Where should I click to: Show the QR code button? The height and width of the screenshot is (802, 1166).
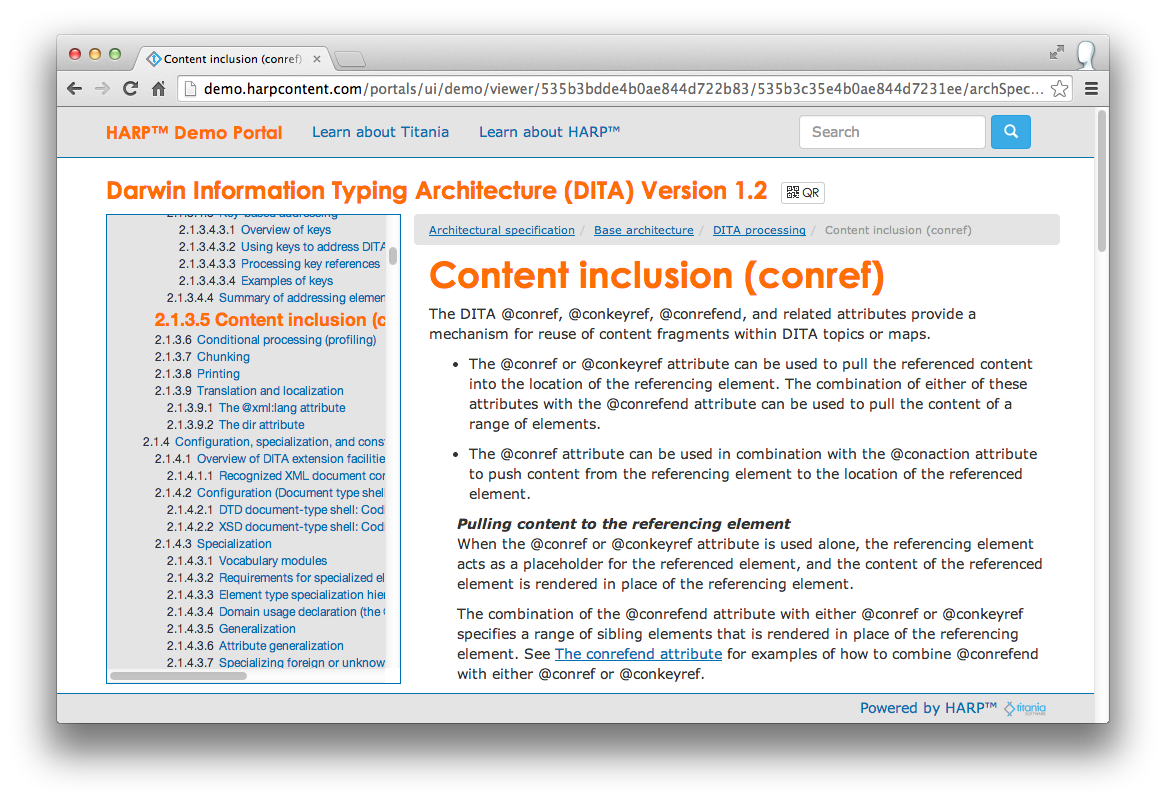pos(802,193)
